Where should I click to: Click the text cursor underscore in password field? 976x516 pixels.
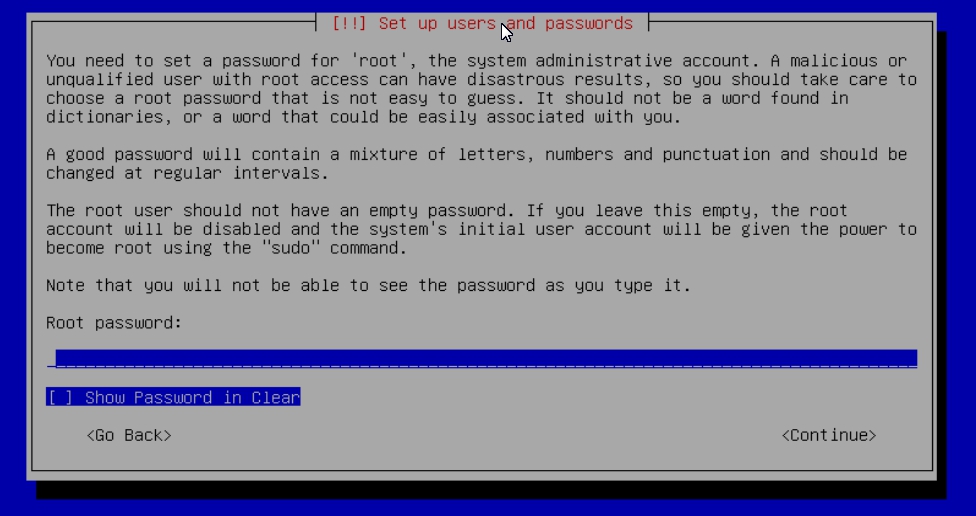pos(51,359)
